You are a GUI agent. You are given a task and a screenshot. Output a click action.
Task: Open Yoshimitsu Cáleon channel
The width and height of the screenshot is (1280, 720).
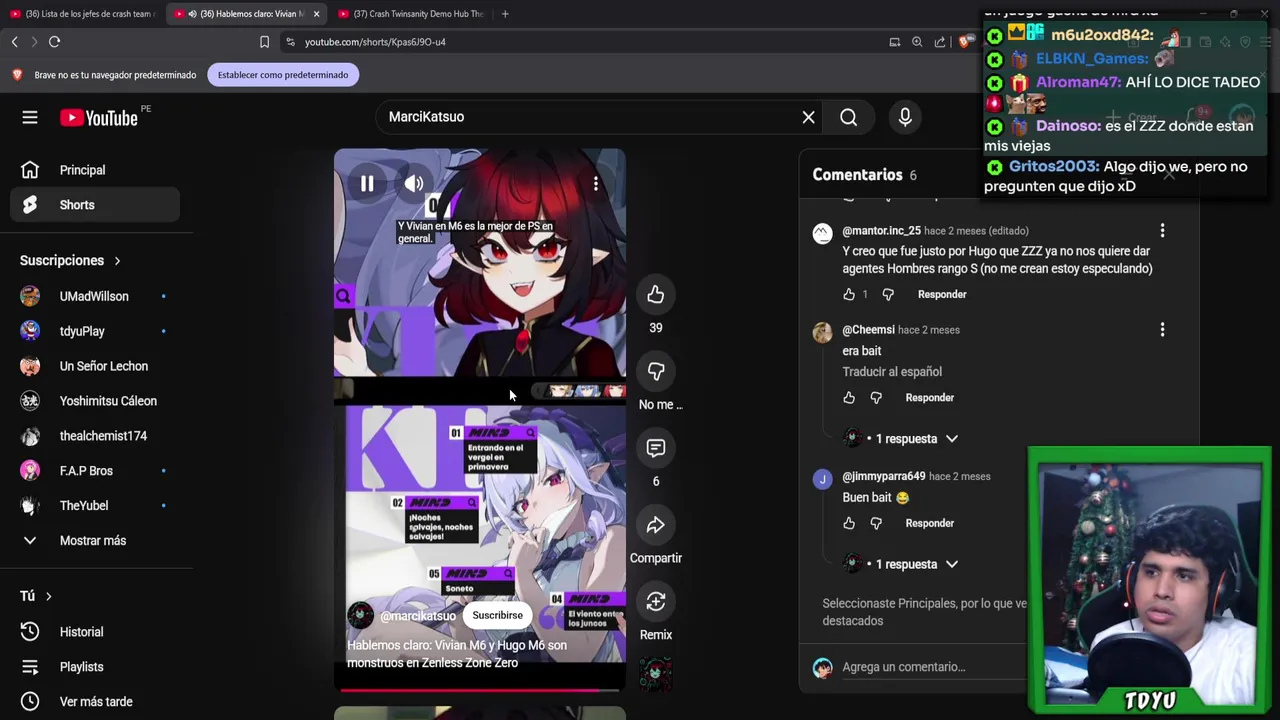click(x=96, y=401)
